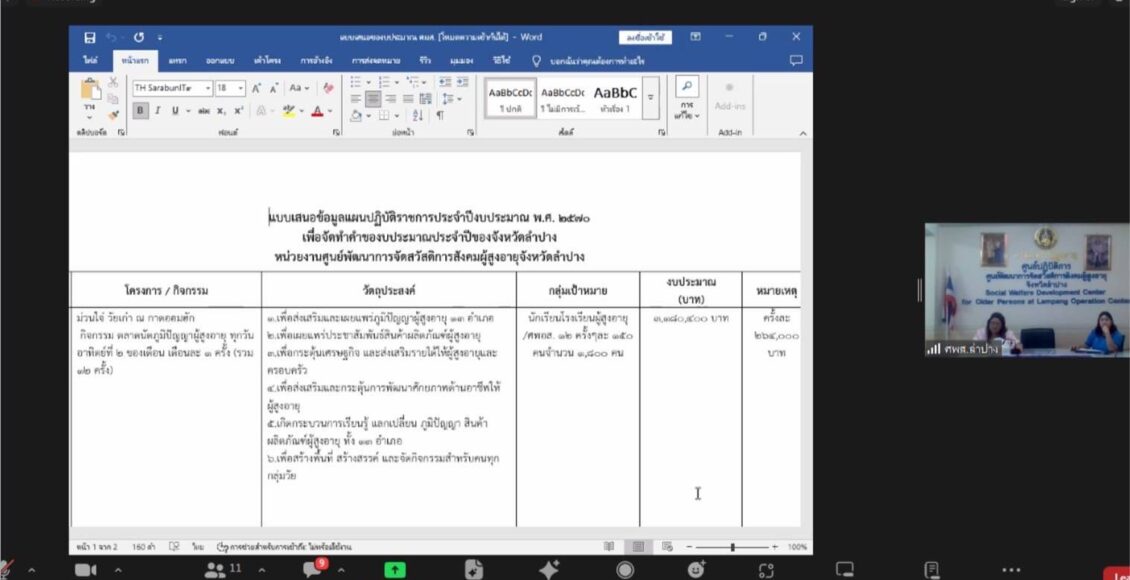1130x580 pixels.
Task: Click the zoom out minus button
Action: pos(689,548)
